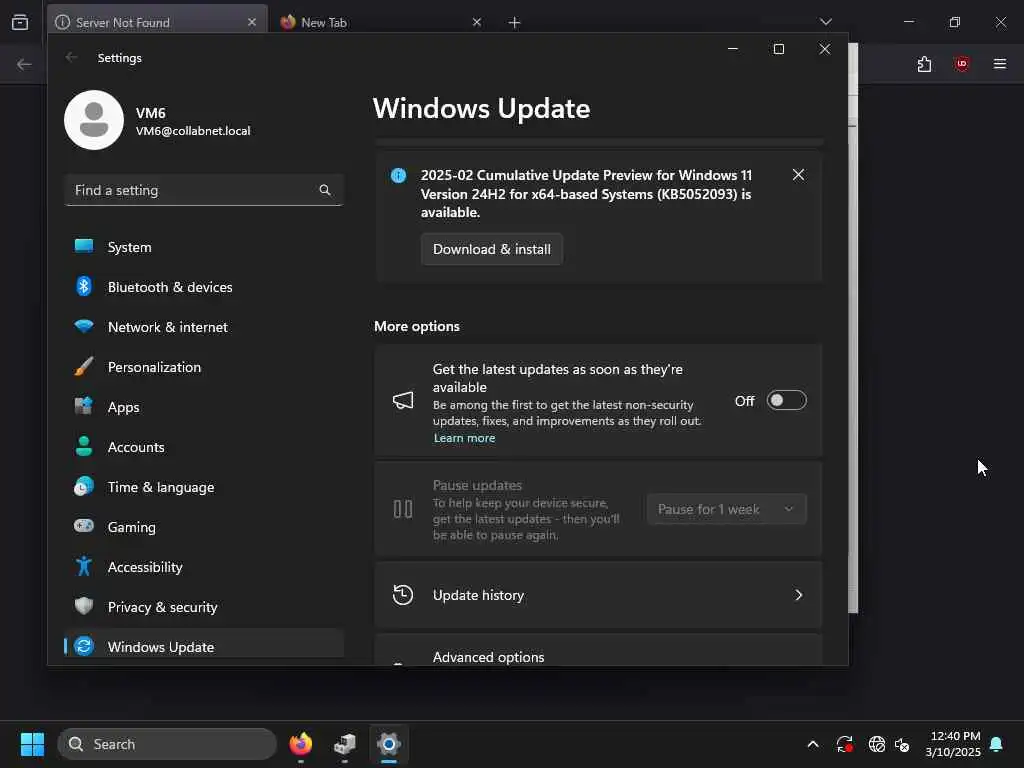The image size is (1024, 768).
Task: Open Time & language settings
Action: coord(204,487)
